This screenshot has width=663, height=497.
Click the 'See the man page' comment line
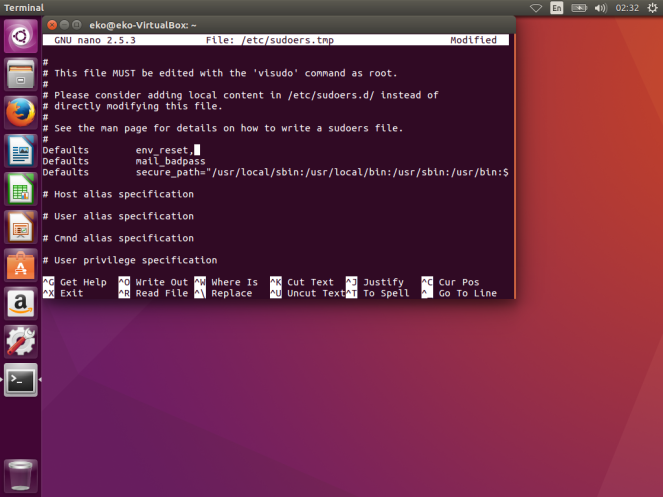click(x=223, y=128)
